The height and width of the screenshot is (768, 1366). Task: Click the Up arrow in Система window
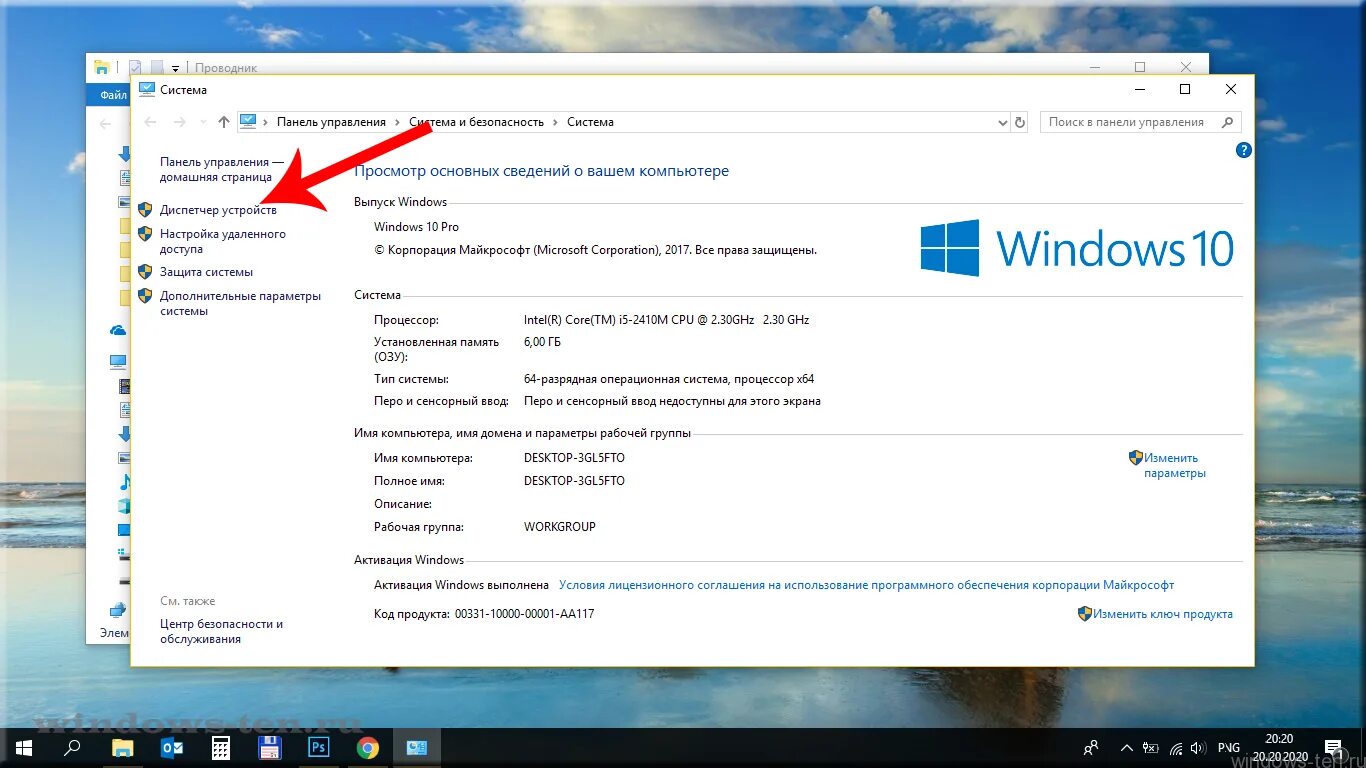(x=224, y=122)
